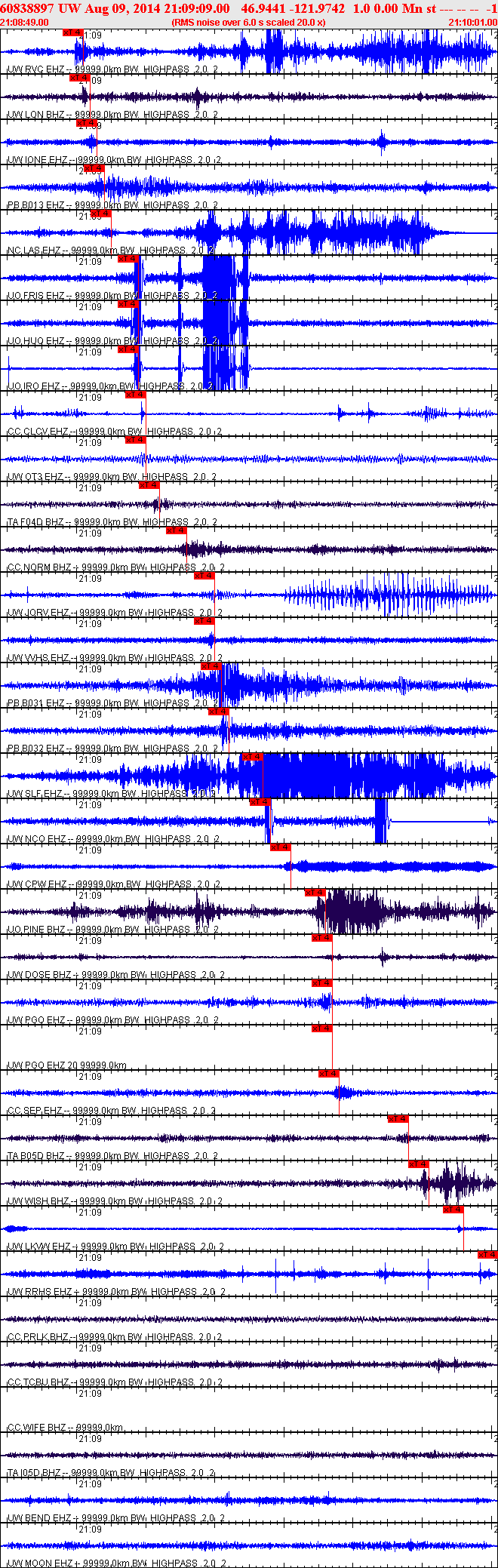Select the CC WIFE BHZ trace label
Image resolution: width=498 pixels, height=1568 pixels.
pyautogui.click(x=65, y=1428)
